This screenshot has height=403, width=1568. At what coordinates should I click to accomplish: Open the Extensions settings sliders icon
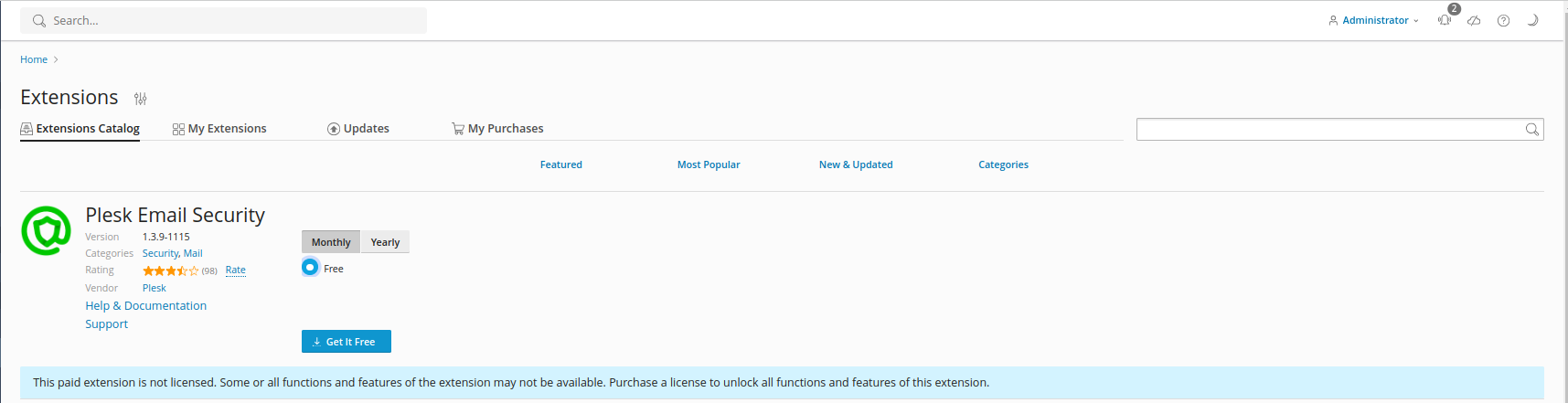pyautogui.click(x=140, y=99)
